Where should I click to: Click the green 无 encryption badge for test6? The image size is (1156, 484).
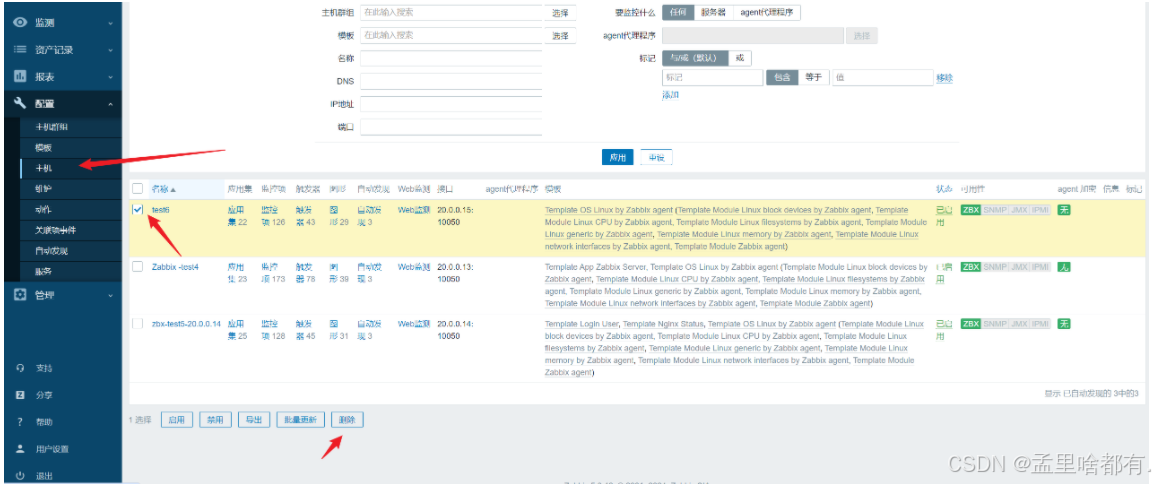1064,210
